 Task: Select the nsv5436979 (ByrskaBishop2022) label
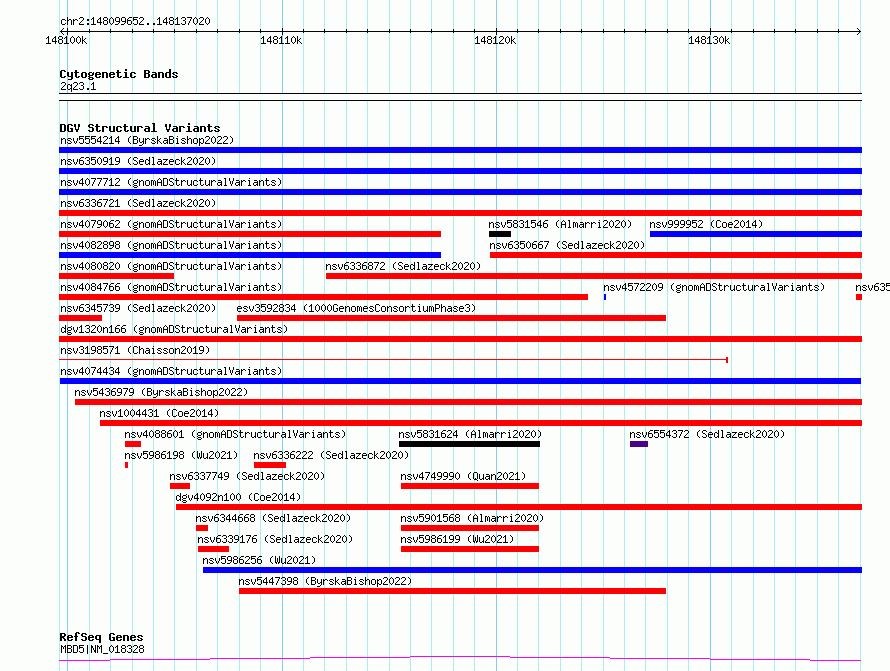click(161, 392)
